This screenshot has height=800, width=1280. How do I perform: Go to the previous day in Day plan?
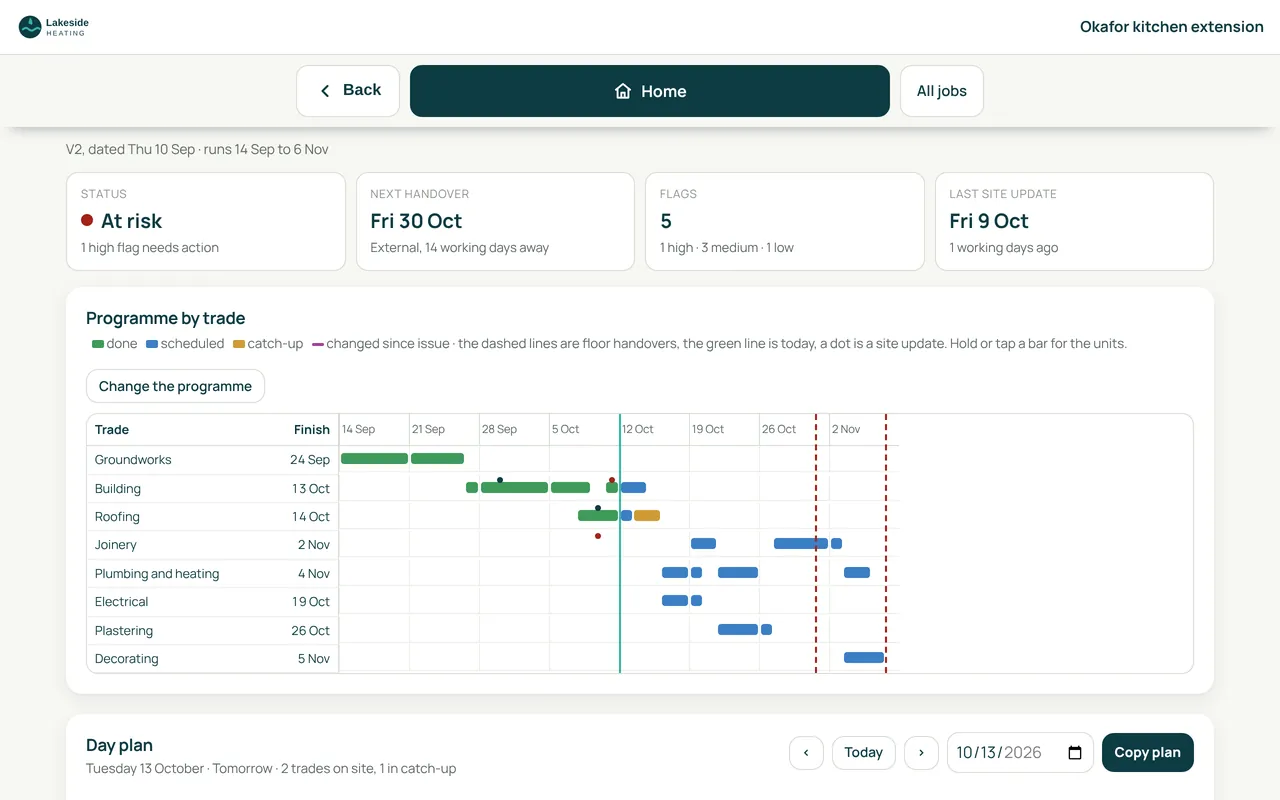[806, 753]
